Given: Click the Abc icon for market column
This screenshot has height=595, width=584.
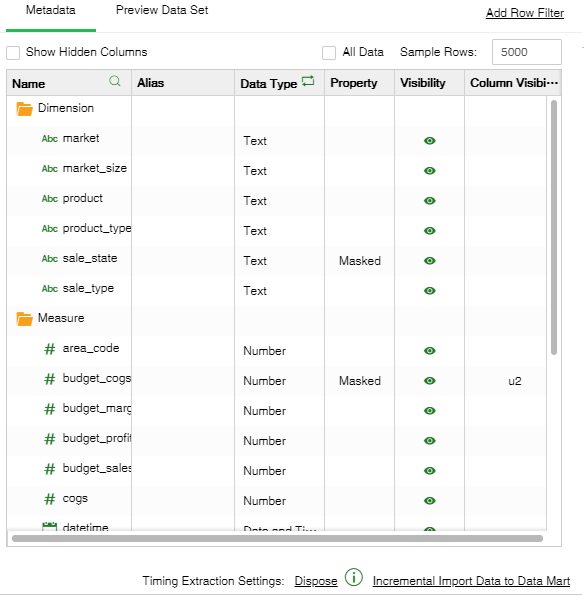Looking at the screenshot, I should pyautogui.click(x=50, y=139).
